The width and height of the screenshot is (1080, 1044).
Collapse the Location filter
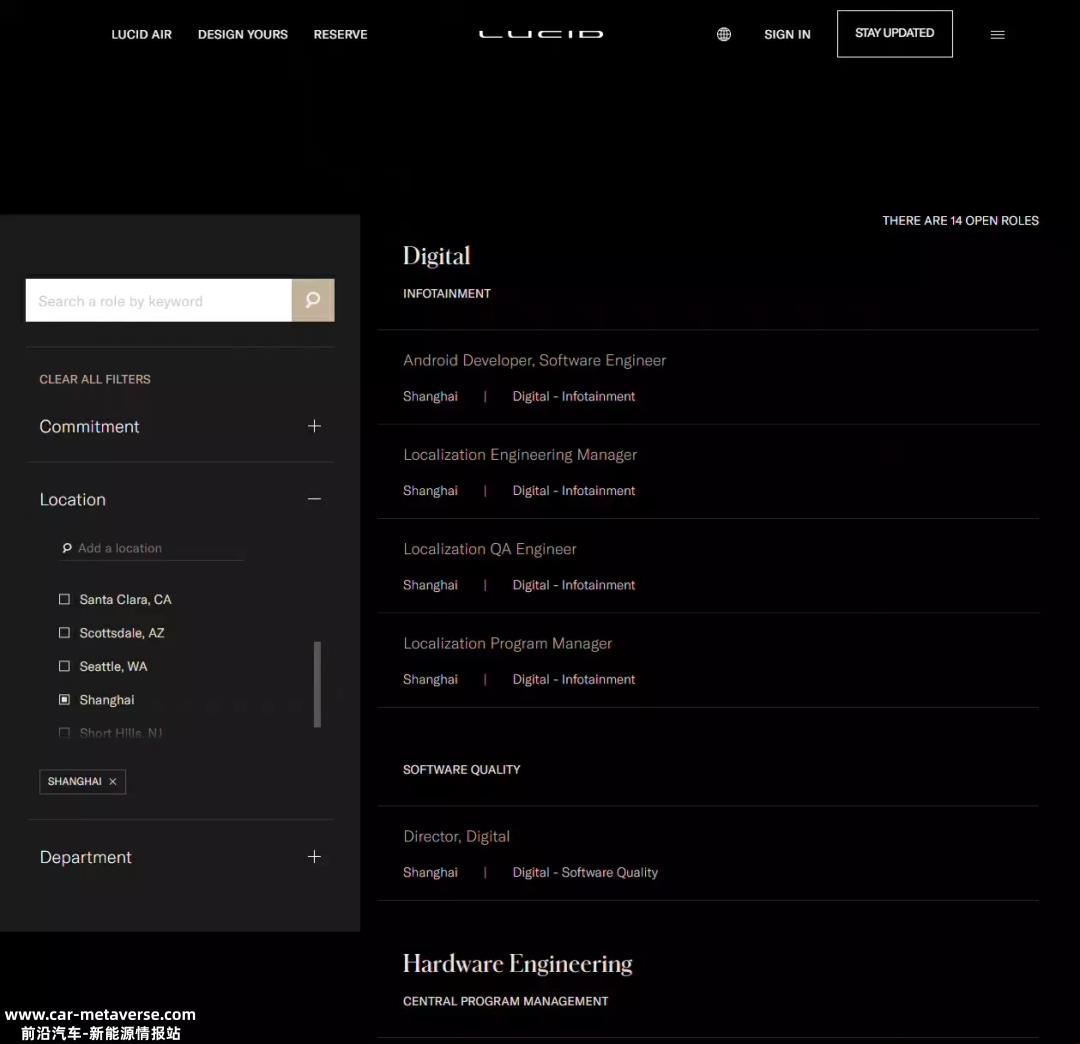[314, 499]
